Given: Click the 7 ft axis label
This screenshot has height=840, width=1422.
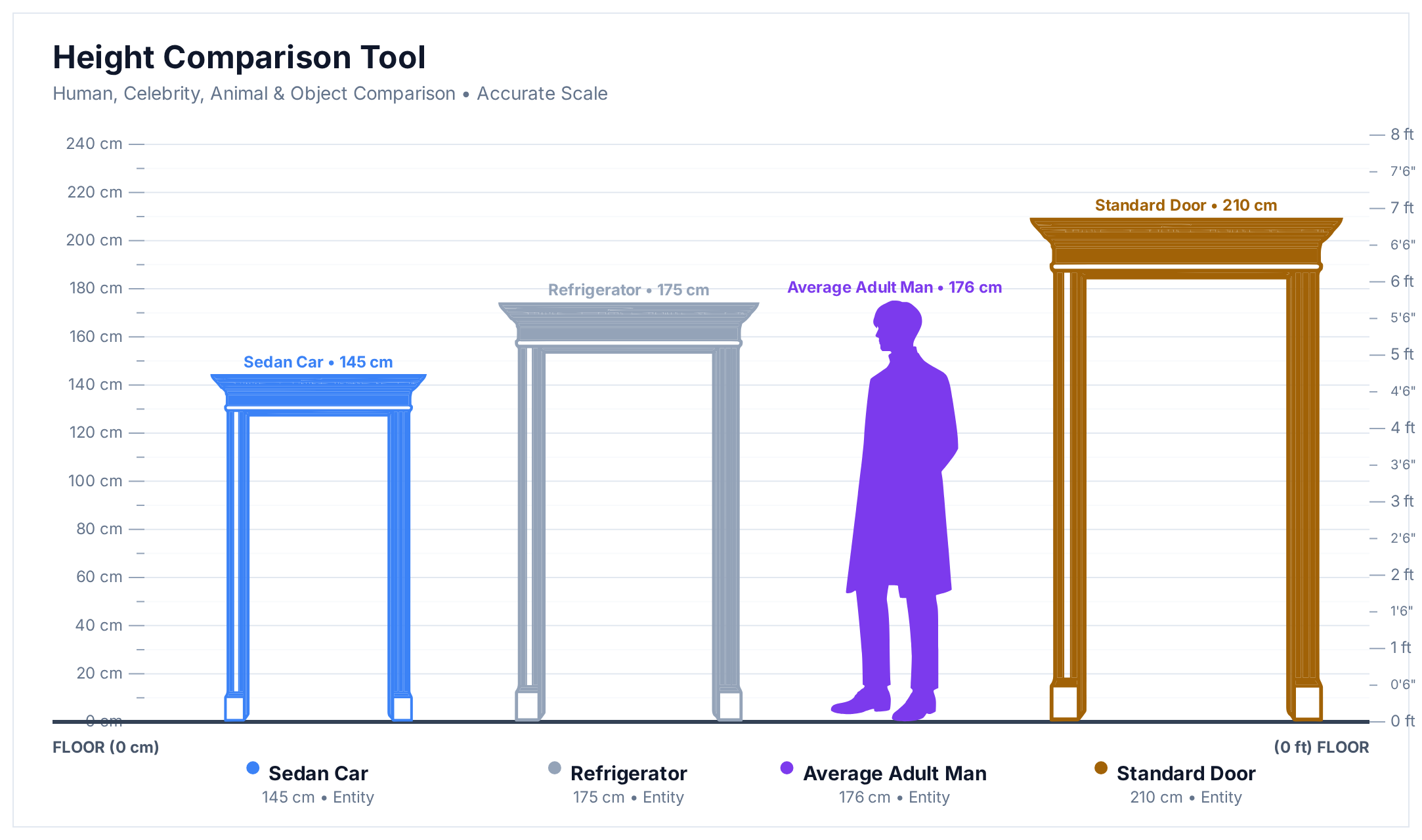Looking at the screenshot, I should pos(1402,208).
